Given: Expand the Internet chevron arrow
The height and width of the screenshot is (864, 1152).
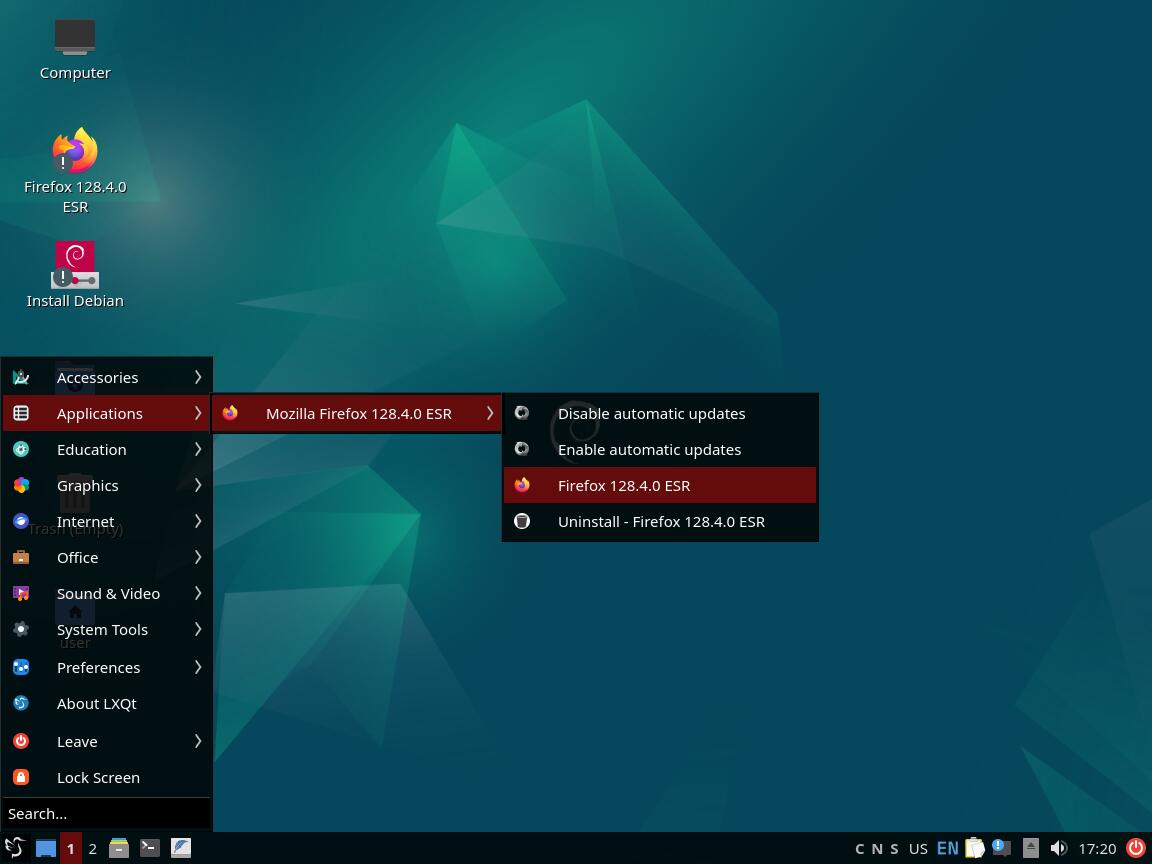Looking at the screenshot, I should 198,521.
